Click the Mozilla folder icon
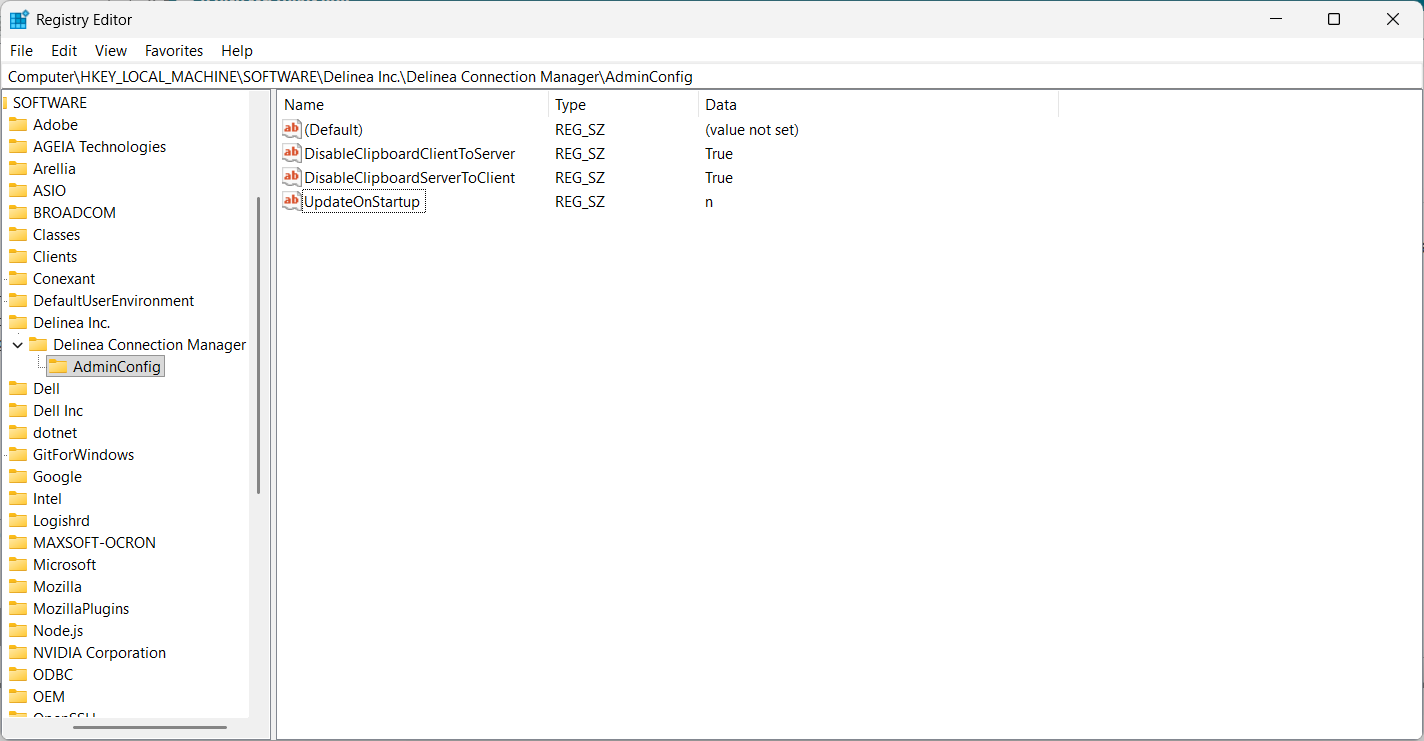 18,587
